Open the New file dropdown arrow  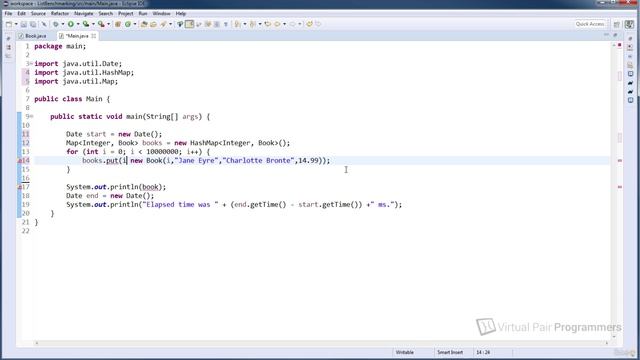[16, 24]
